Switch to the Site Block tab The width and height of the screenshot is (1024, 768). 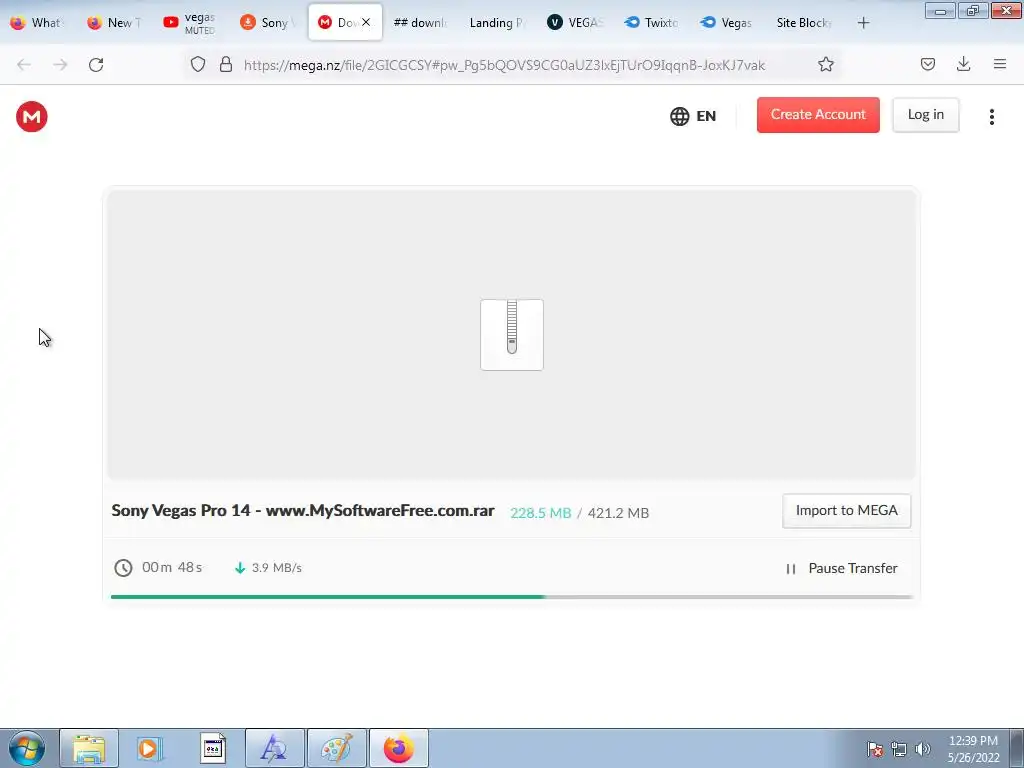pyautogui.click(x=803, y=22)
